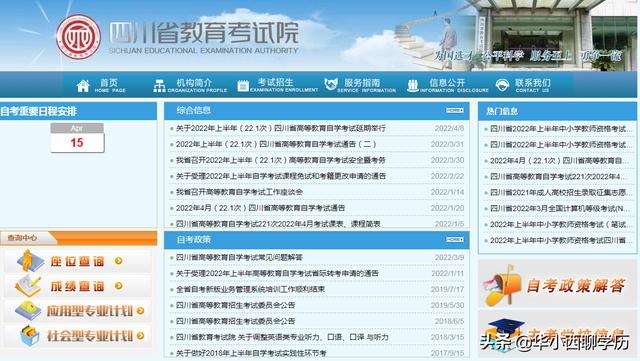Open 四川省高等教育自学考试常见问题解答 link
Viewport: 640px width, 361px height.
coord(239,257)
